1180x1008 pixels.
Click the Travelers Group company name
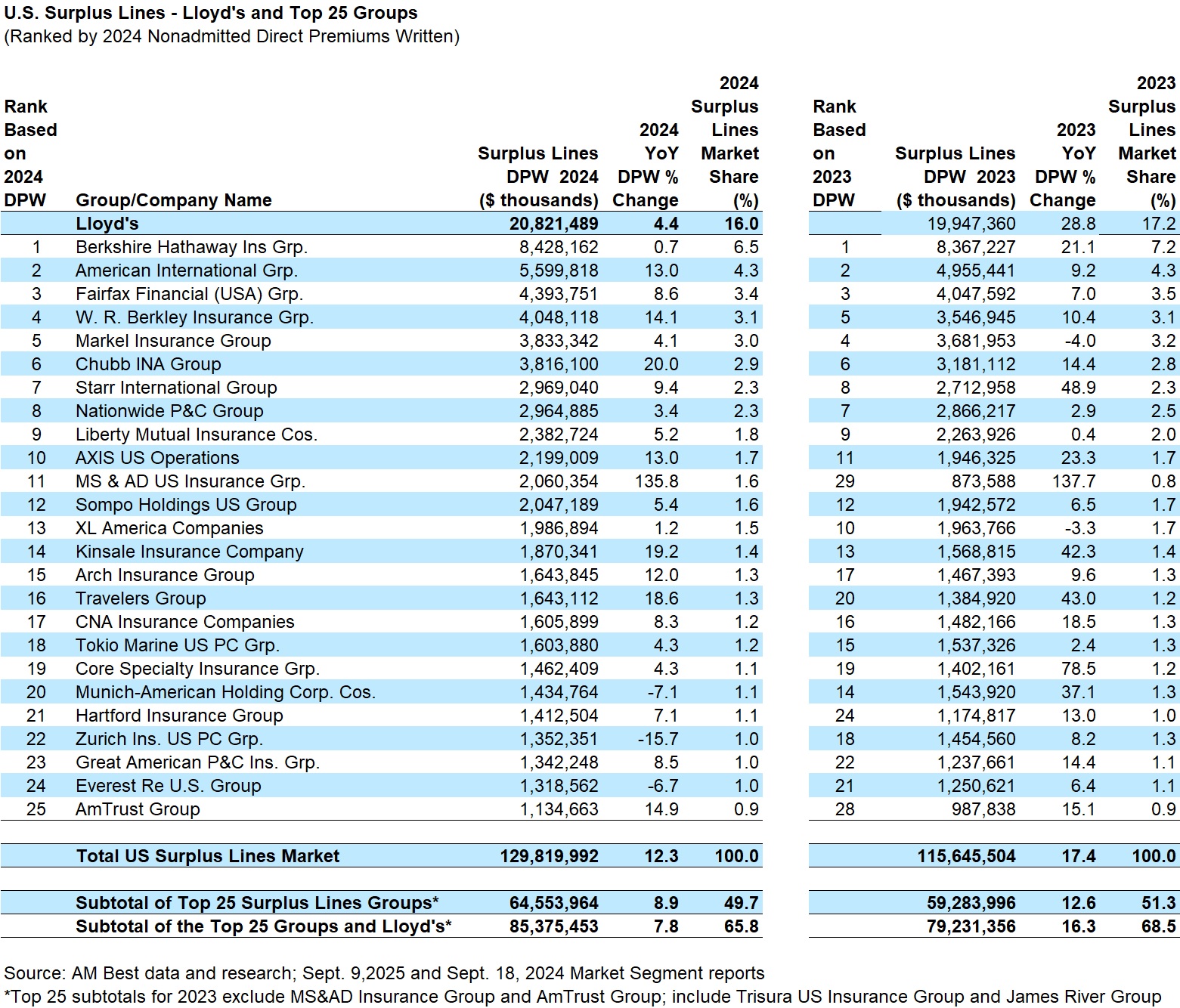coord(141,598)
